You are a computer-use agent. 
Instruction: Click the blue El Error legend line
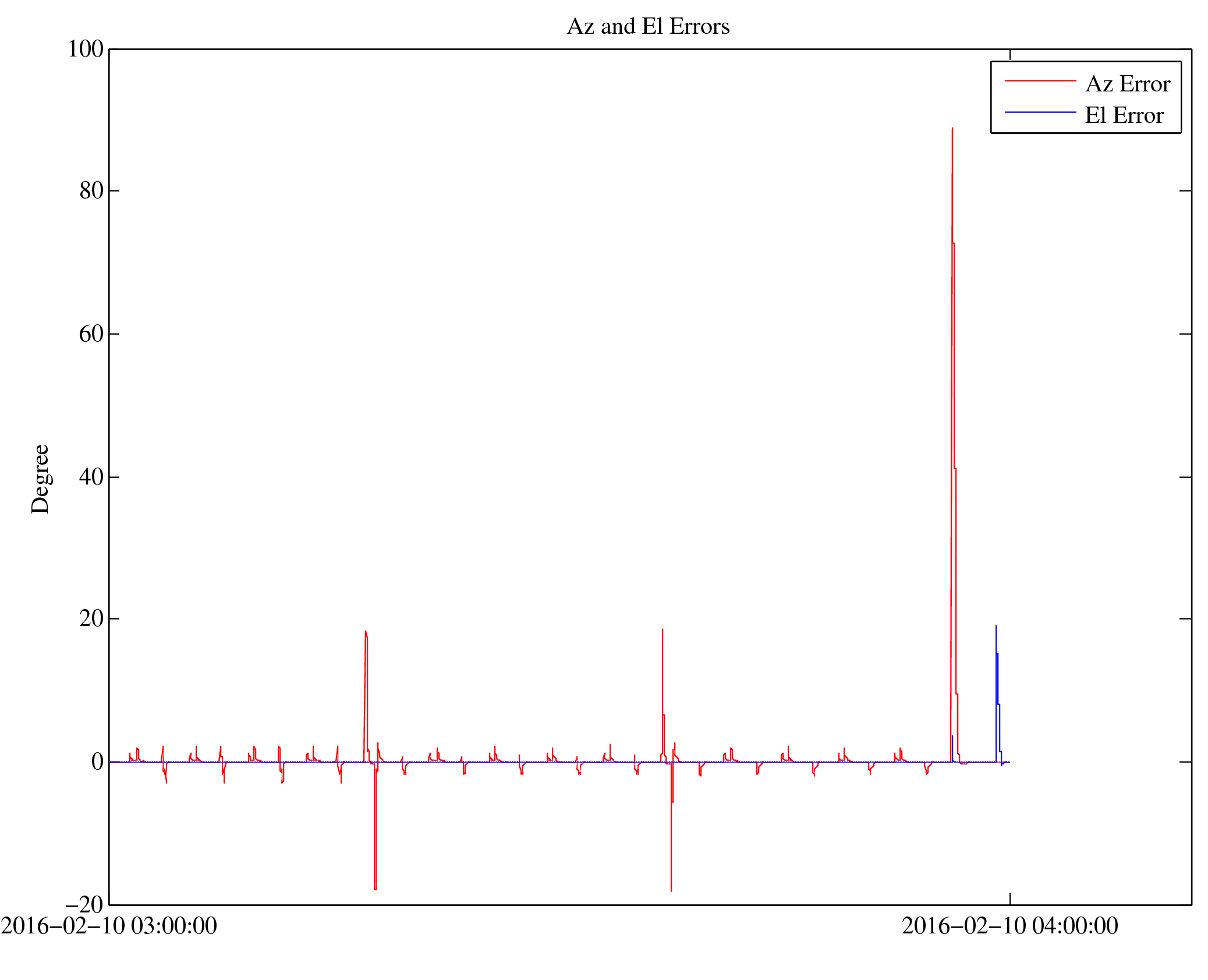click(1040, 112)
